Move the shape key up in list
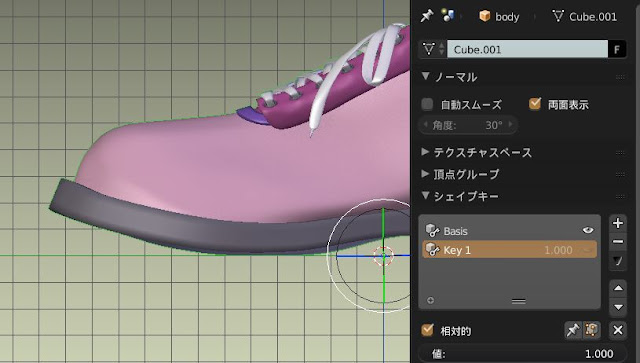640x363 pixels. [x=618, y=288]
